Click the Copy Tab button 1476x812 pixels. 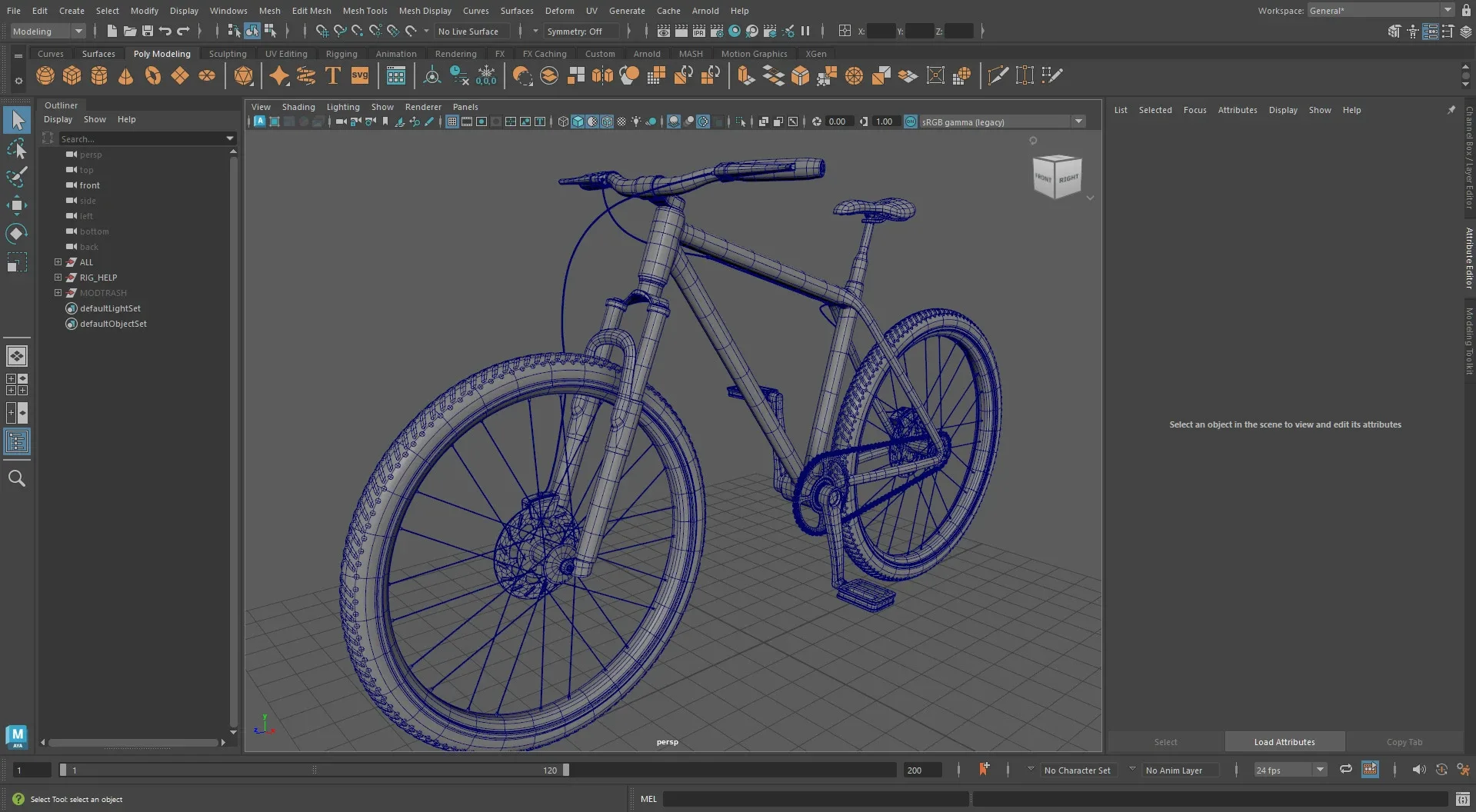pos(1404,742)
